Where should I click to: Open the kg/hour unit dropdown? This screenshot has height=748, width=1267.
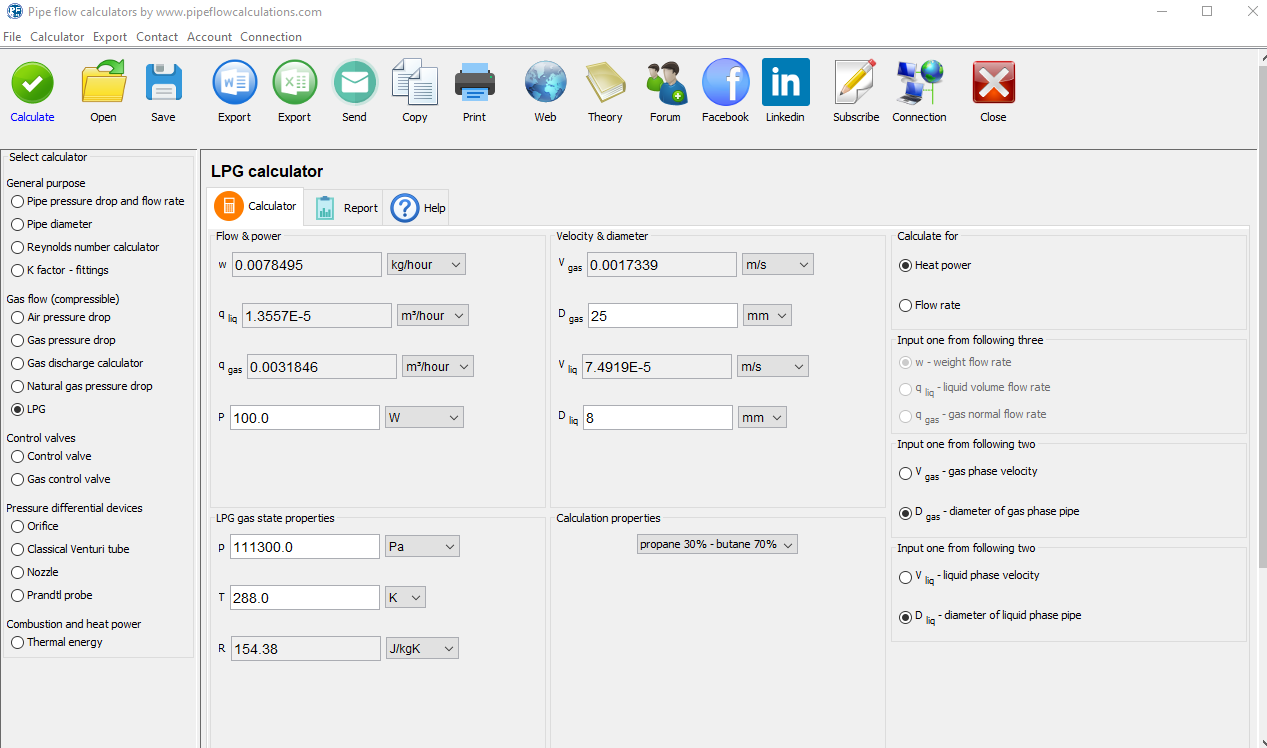coord(426,265)
